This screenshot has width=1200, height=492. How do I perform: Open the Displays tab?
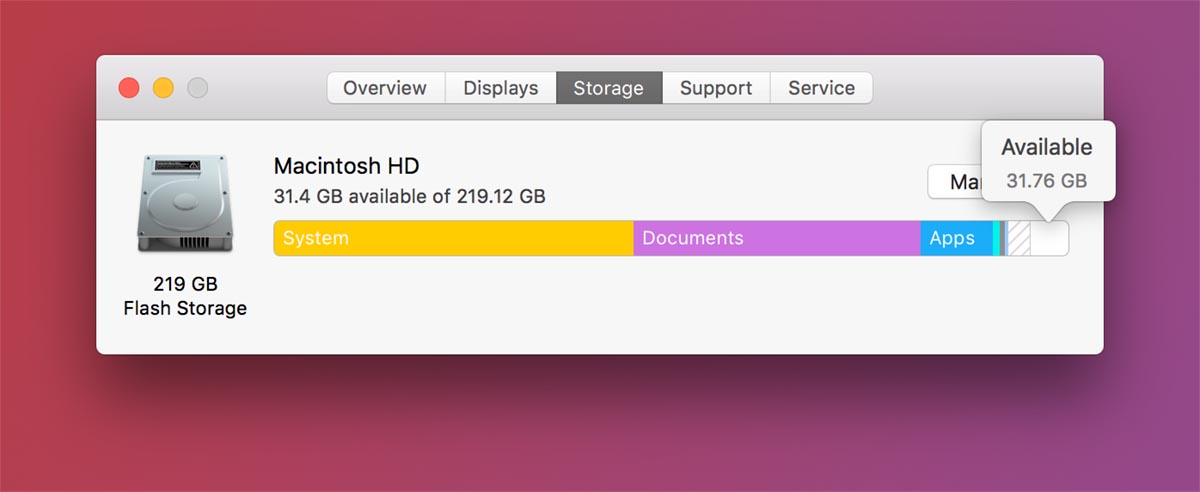[x=501, y=88]
